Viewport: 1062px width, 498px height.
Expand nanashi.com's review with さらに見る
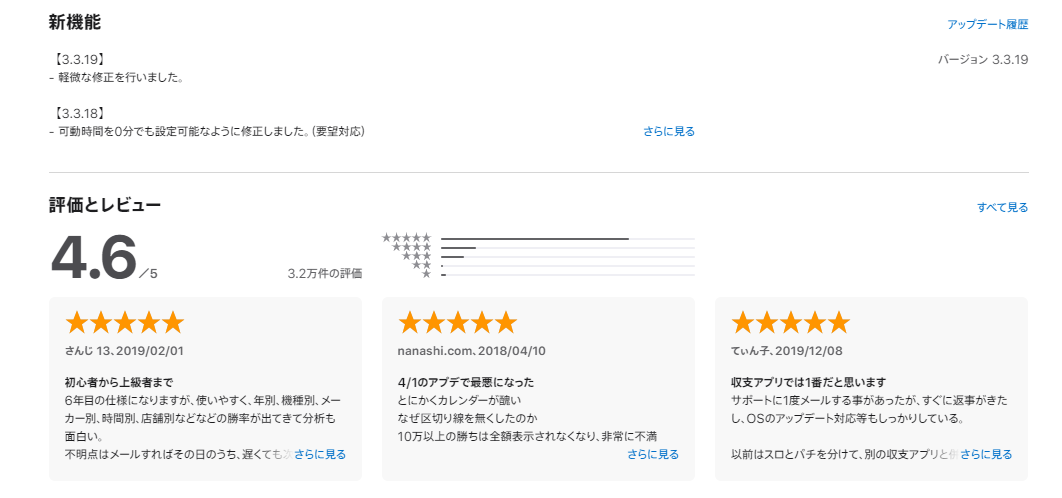coord(653,454)
